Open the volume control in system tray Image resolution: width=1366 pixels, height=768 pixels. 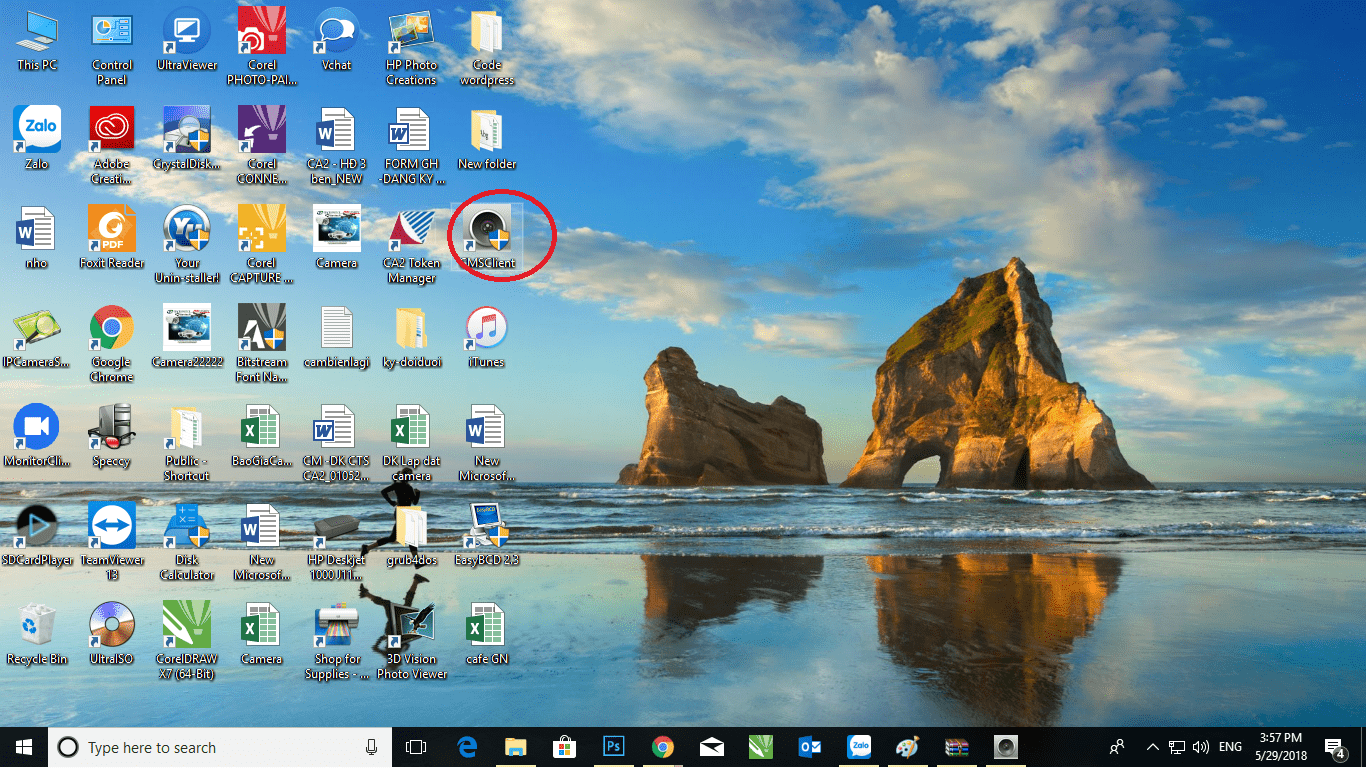[1201, 747]
